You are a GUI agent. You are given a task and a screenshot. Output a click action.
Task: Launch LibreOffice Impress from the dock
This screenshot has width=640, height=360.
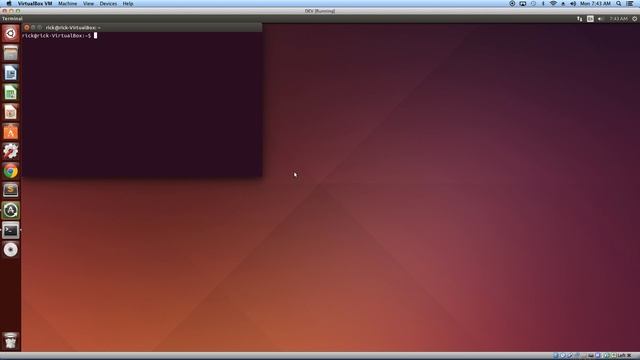coord(11,112)
